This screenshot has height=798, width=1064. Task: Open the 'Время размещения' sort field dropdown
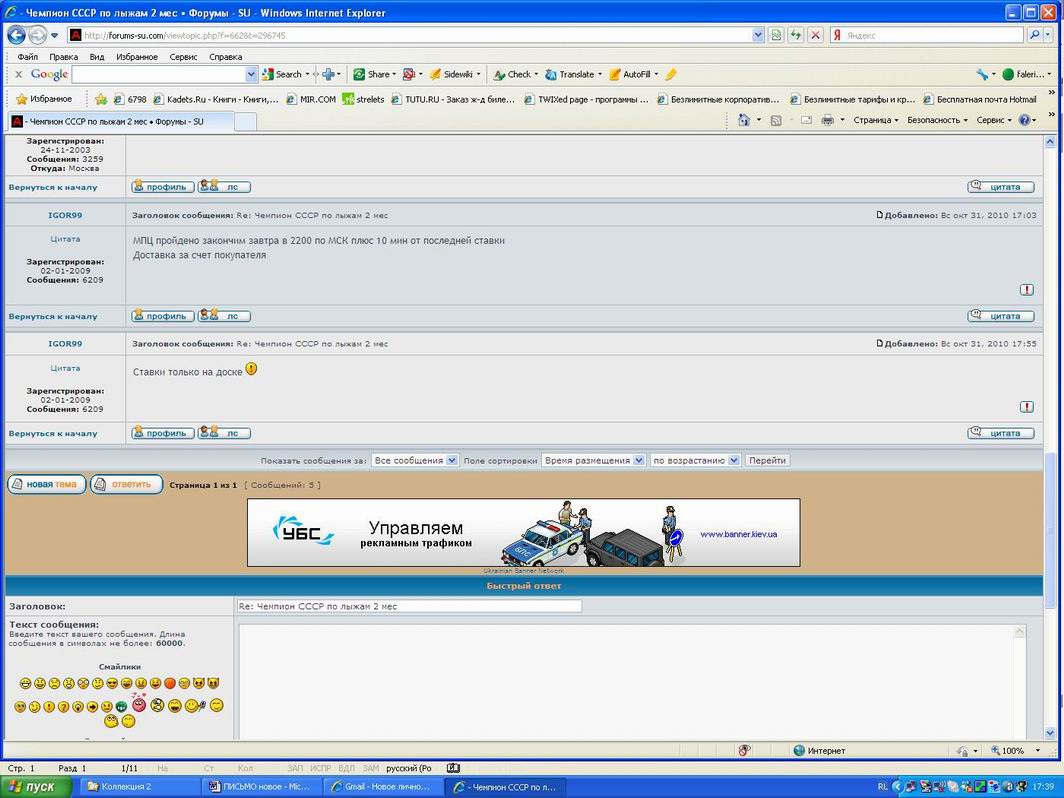point(593,460)
